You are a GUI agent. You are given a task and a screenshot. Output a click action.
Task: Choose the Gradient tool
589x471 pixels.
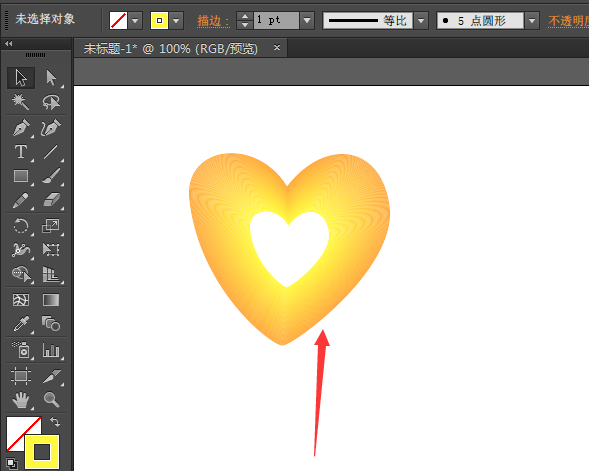(51, 300)
